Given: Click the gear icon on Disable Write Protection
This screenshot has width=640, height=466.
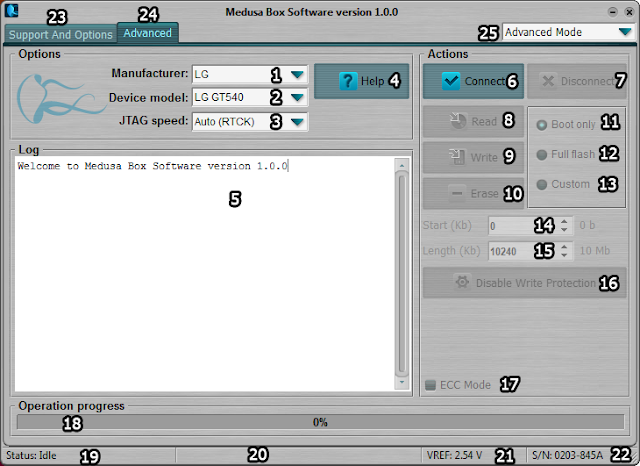Looking at the screenshot, I should pos(462,282).
